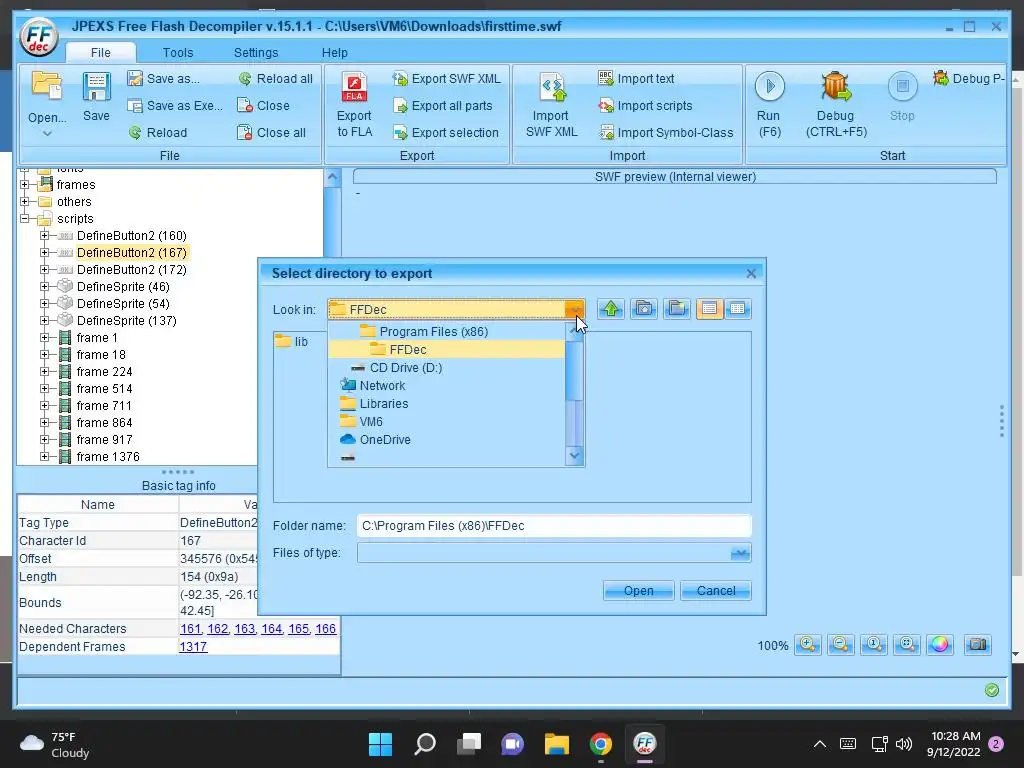Open the Tools ribbon tab
This screenshot has height=768, width=1024.
(178, 52)
